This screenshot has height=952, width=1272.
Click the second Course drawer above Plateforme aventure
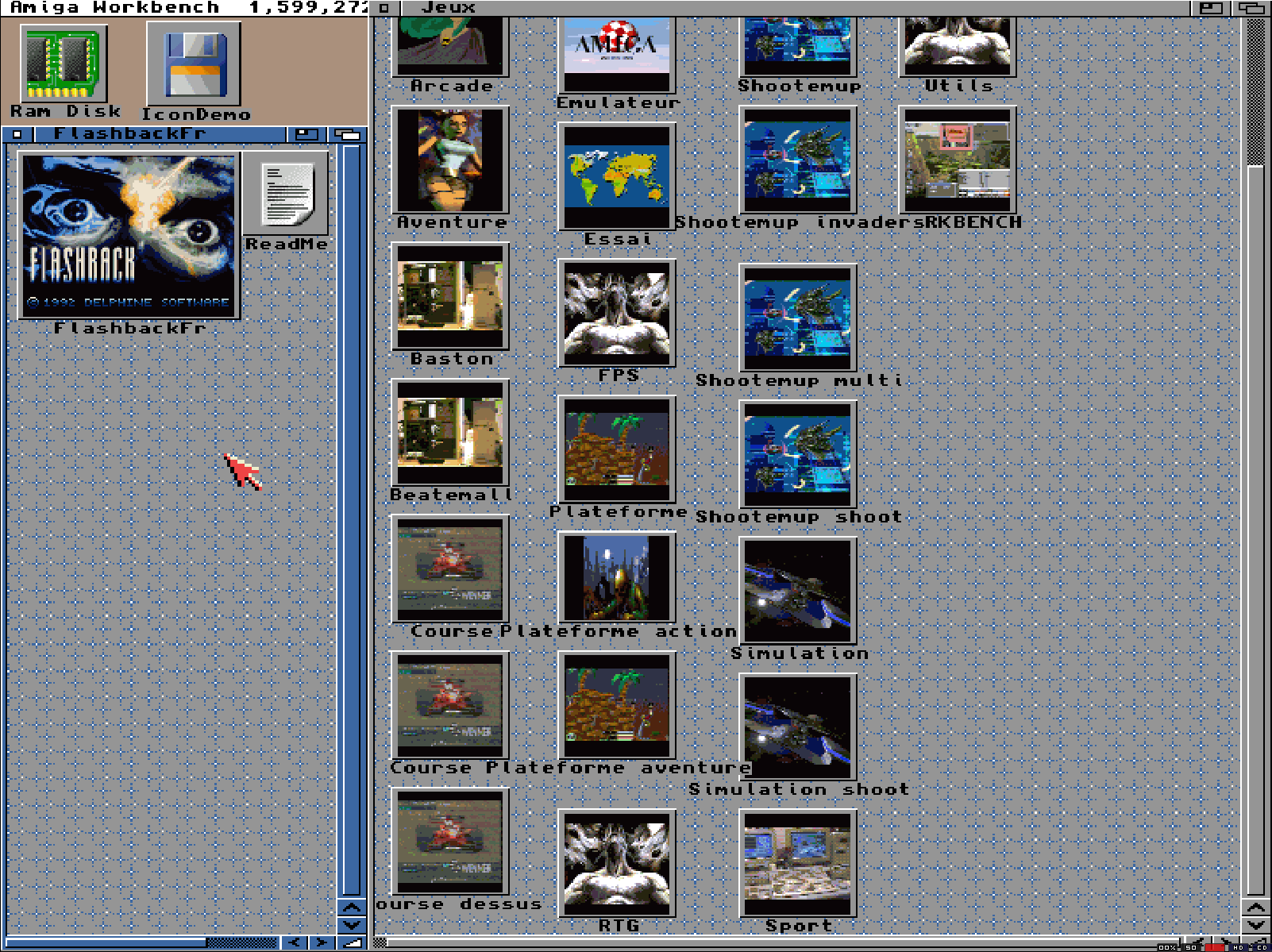(x=450, y=705)
